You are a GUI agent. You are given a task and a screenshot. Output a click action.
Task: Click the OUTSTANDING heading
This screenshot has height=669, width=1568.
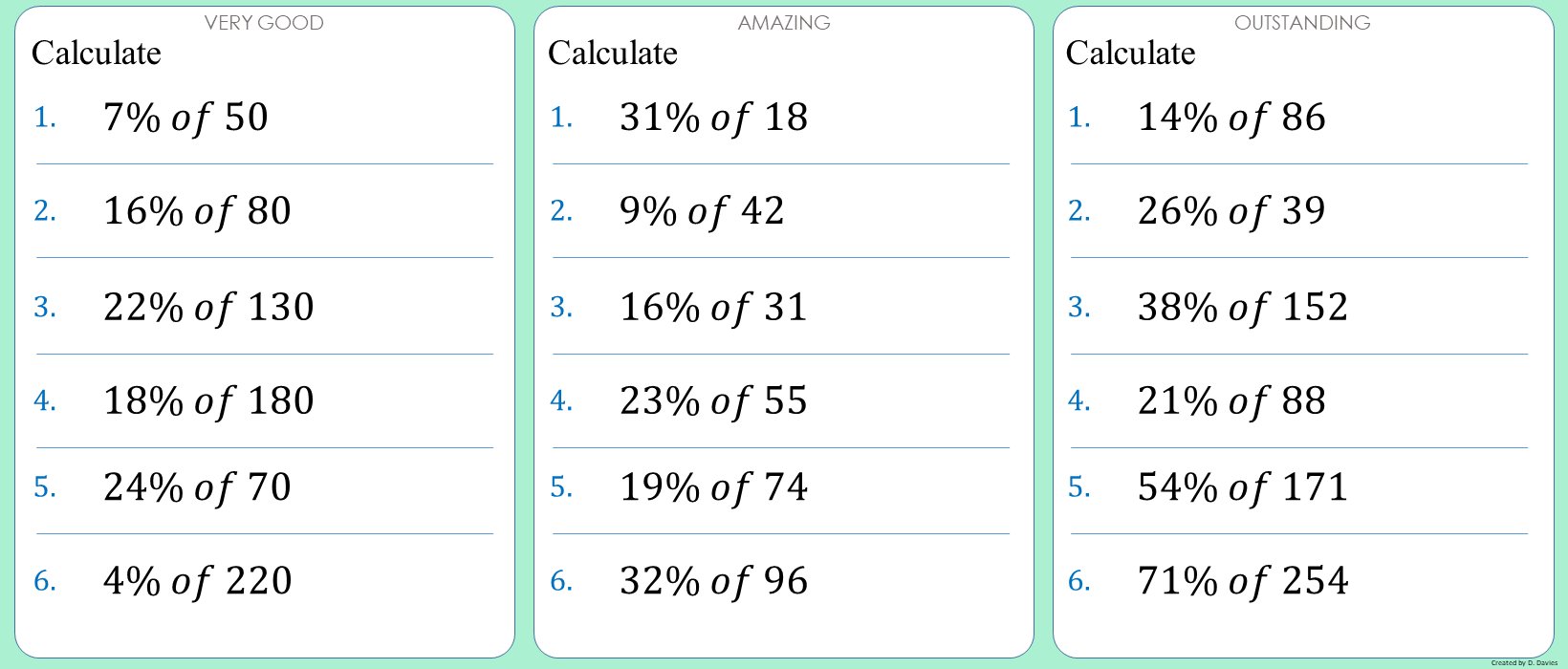pos(1302,23)
